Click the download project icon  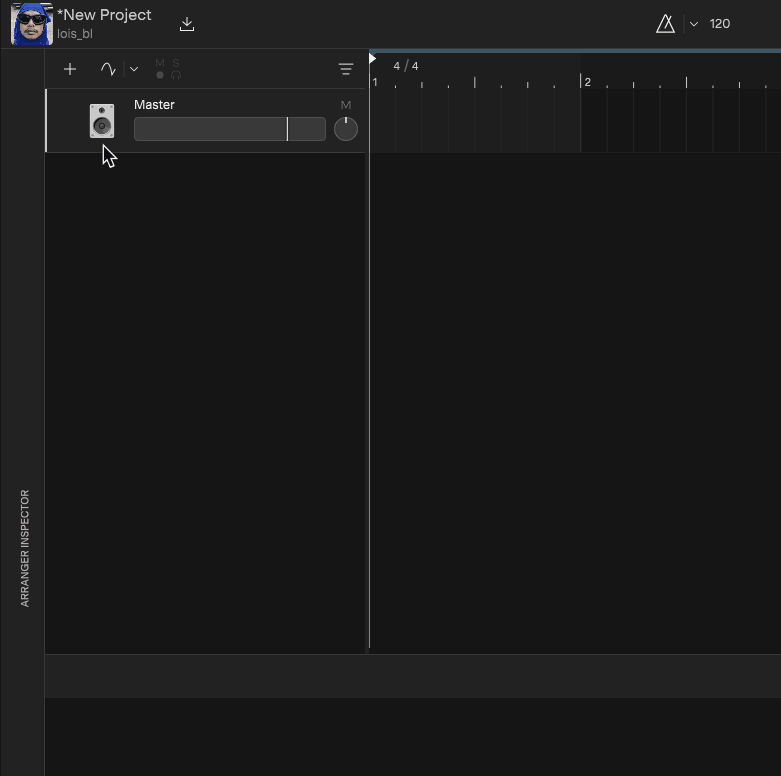click(x=187, y=24)
